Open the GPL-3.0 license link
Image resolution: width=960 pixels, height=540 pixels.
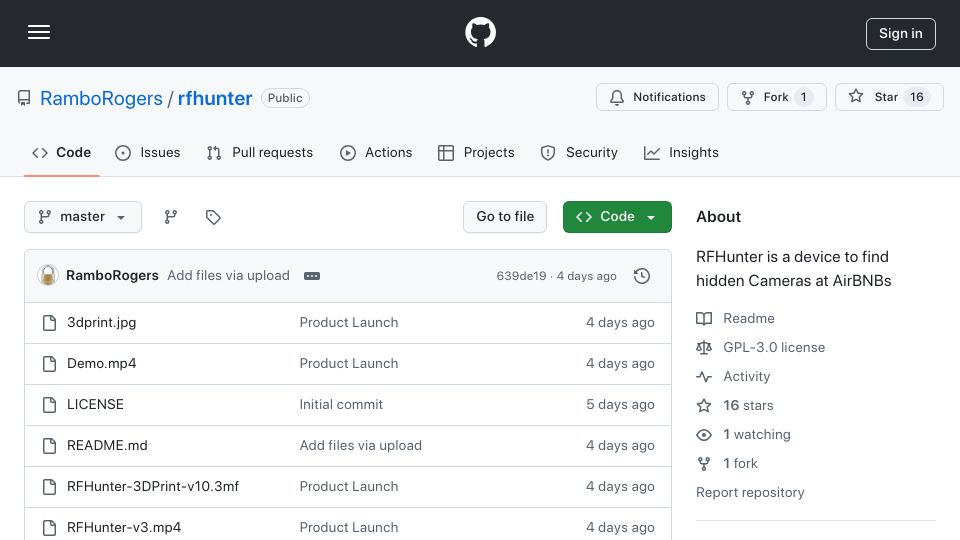tap(761, 347)
